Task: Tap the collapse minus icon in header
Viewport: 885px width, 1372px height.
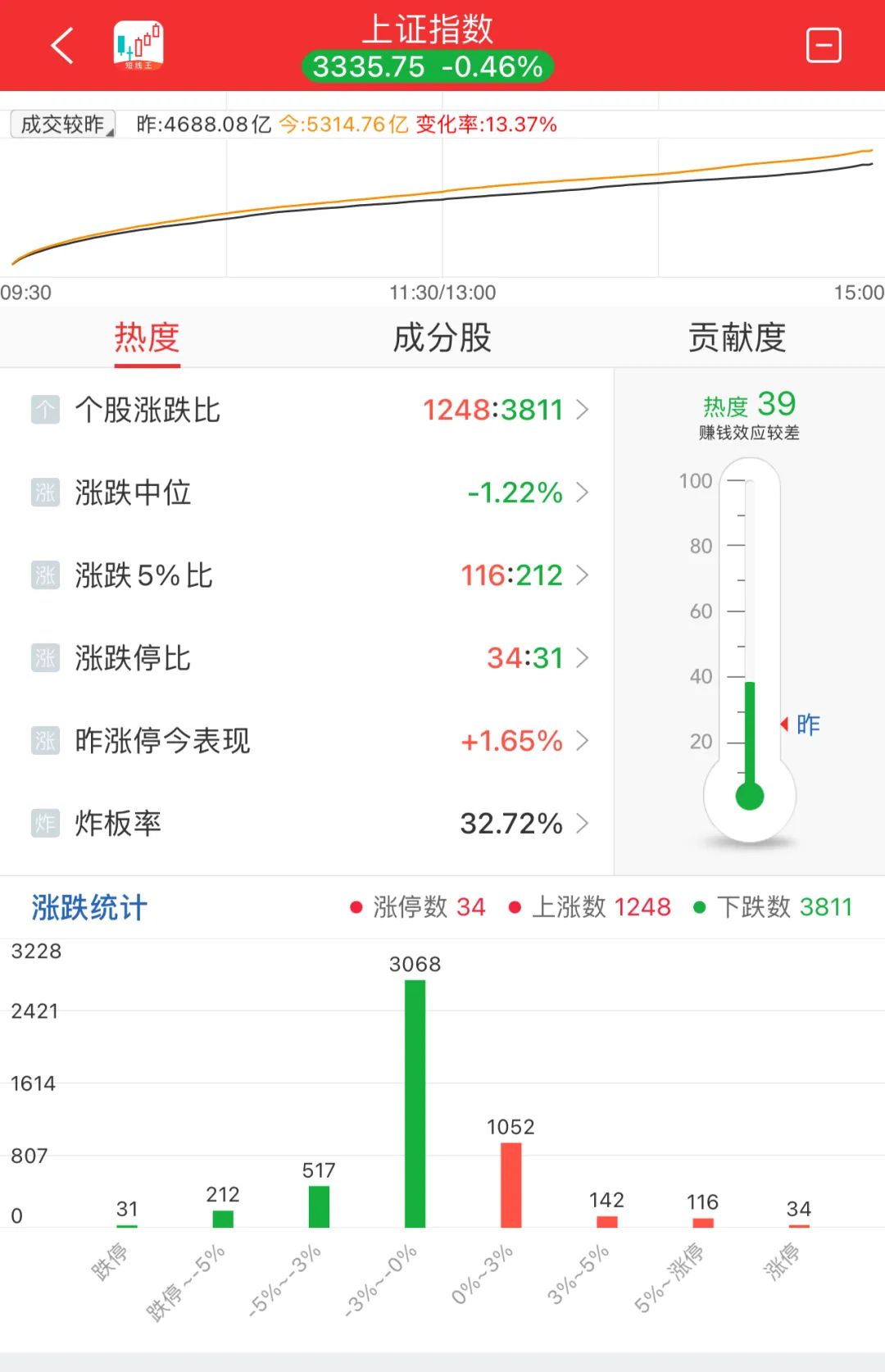Action: [x=824, y=45]
